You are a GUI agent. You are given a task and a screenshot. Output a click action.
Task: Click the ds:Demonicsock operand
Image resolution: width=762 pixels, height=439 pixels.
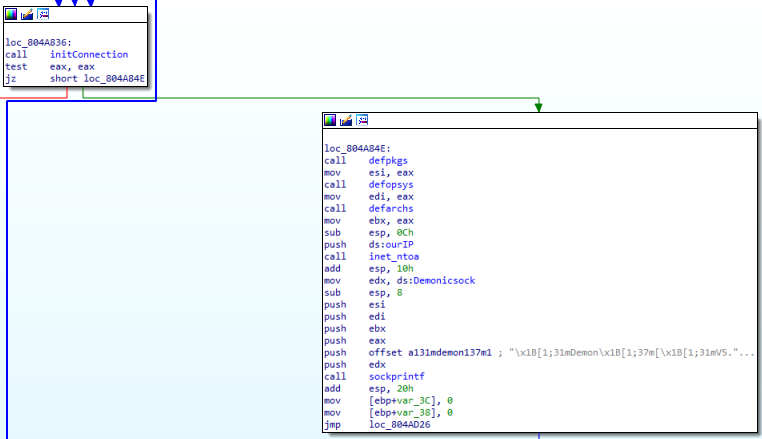pos(436,281)
